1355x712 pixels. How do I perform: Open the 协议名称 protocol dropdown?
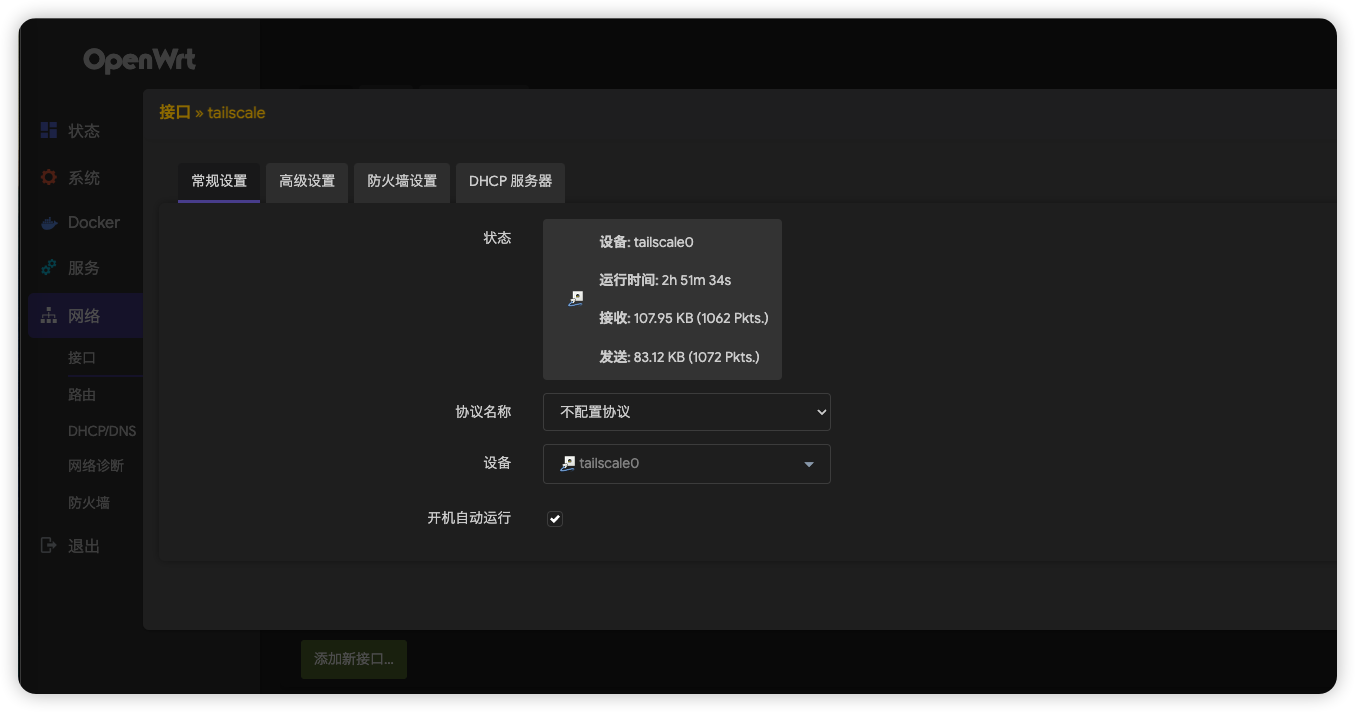(686, 412)
